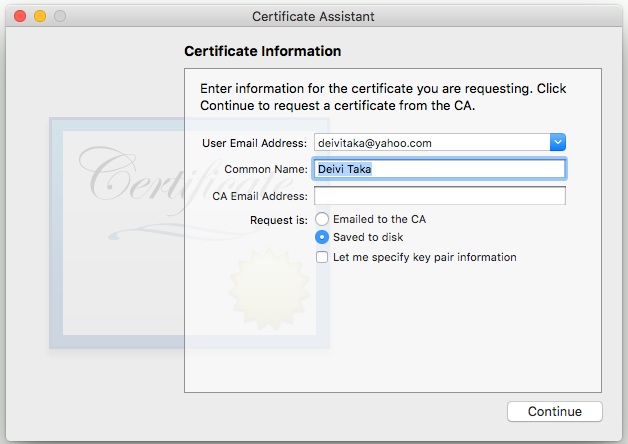628x444 pixels.
Task: Click the instruction text about requesting a certificate
Action: [x=383, y=97]
